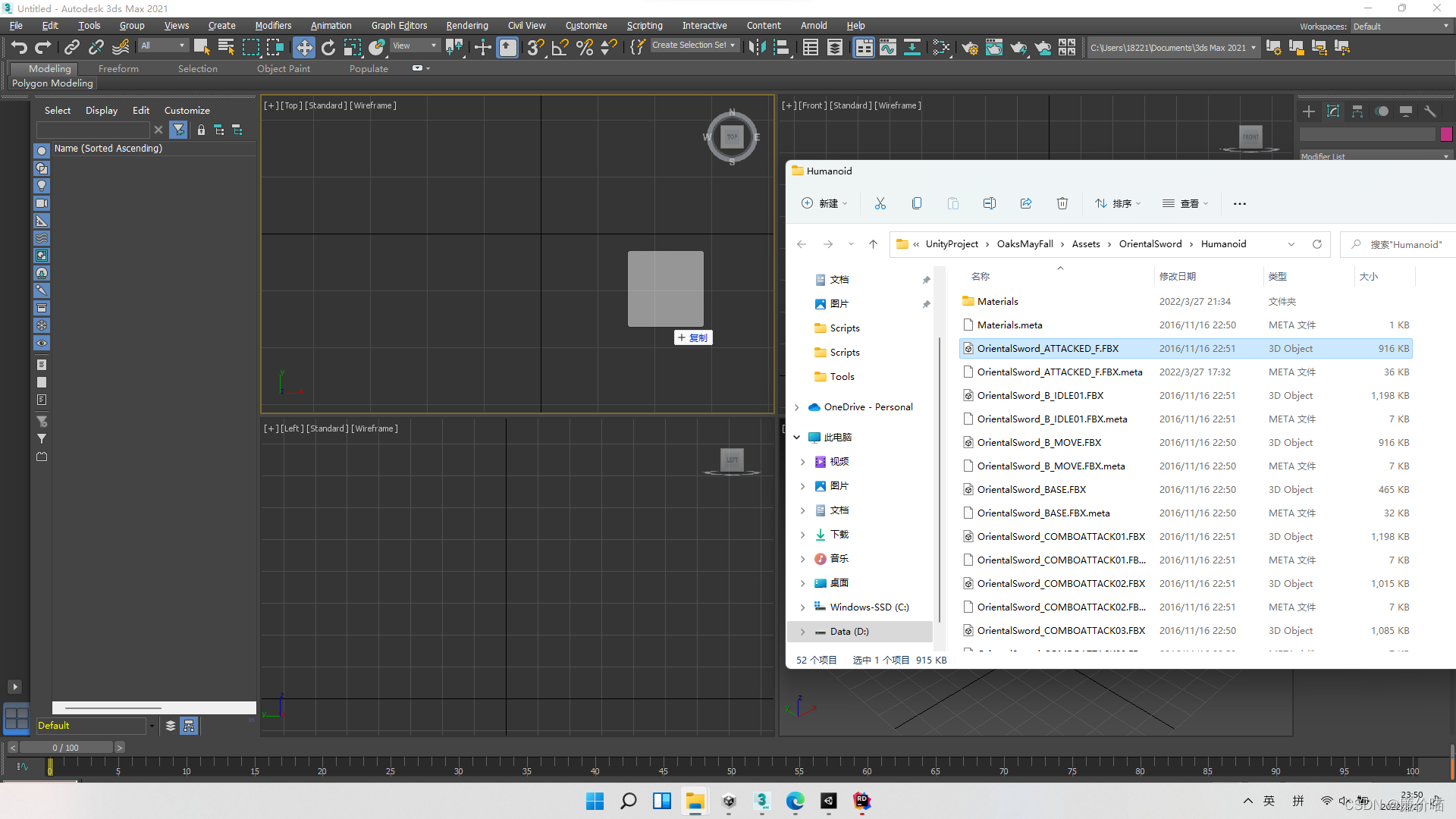Click 排序 sort button in Explorer
Screen dimensions: 1456x819
pos(1118,203)
